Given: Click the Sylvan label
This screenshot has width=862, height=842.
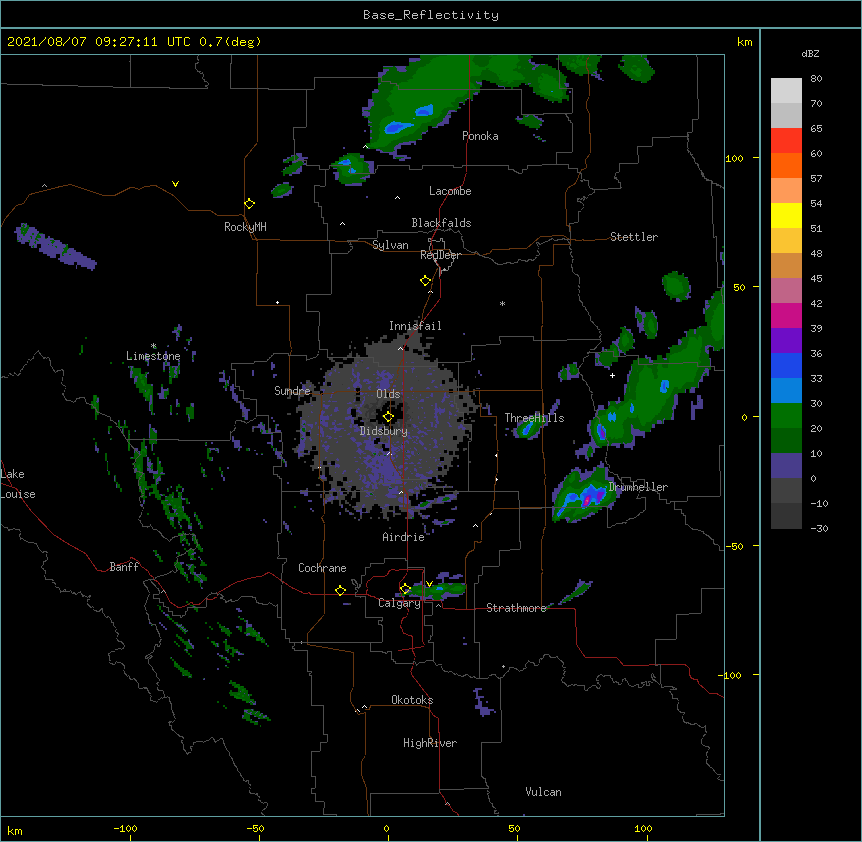Looking at the screenshot, I should 390,245.
